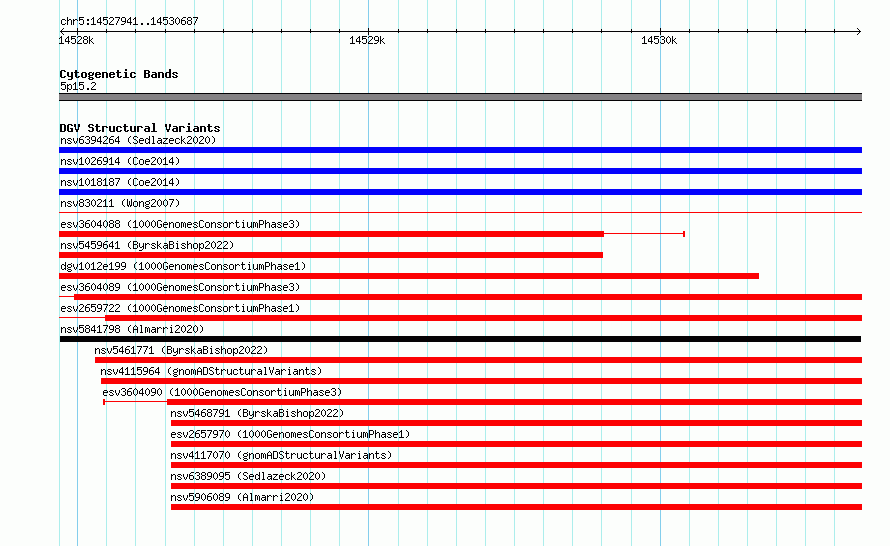Select the red bar under nsv4117070

[517, 465]
